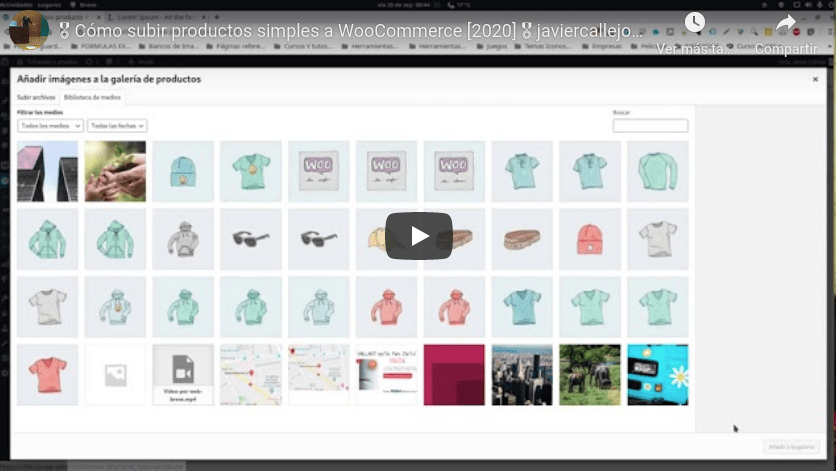Click the Añadir a la galería button
836x471 pixels.
791,447
